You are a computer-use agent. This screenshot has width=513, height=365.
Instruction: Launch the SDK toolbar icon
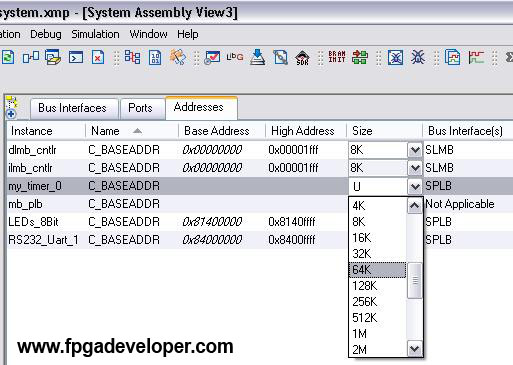302,57
